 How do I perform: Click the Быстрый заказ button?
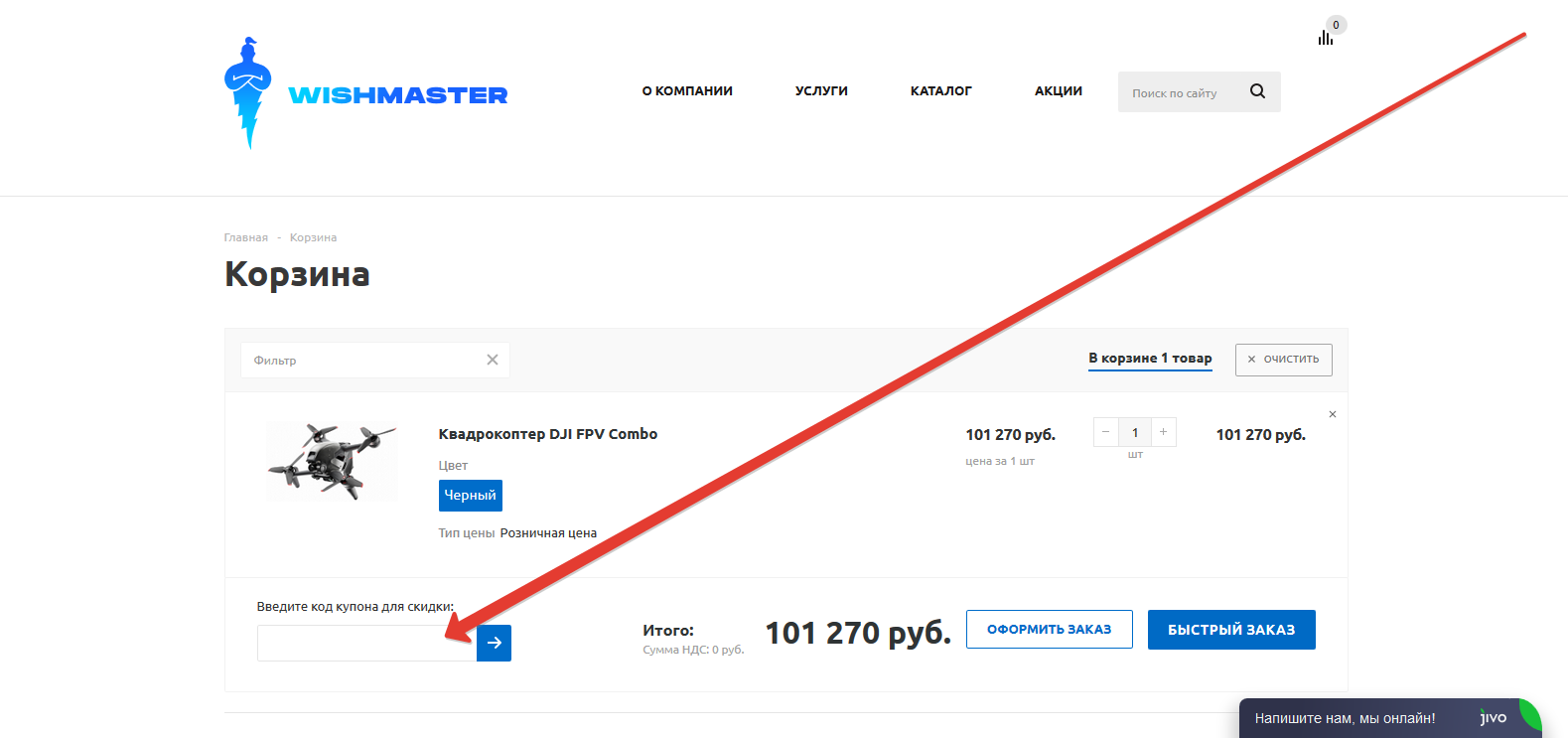1231,630
